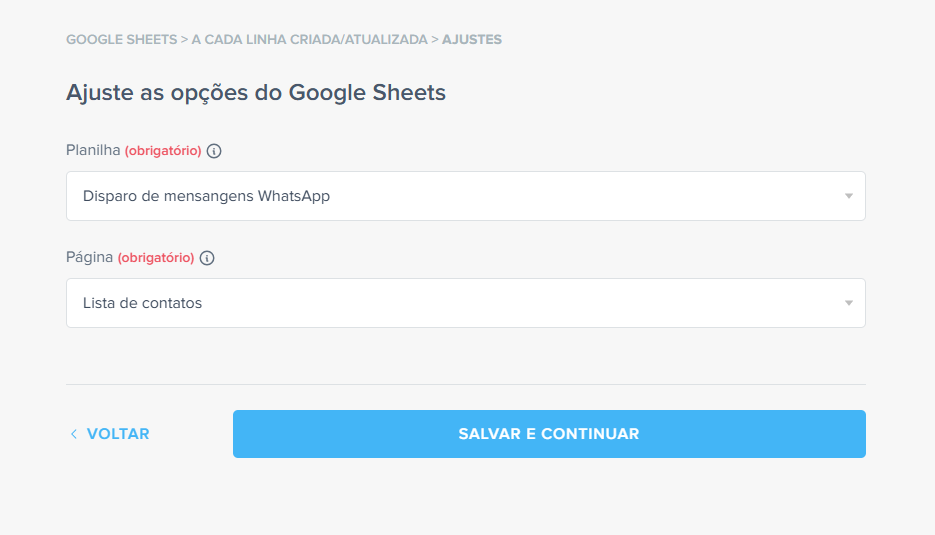Click the red 'obrigatório' text beside Página
Screen dimensions: 935x535
click(156, 258)
